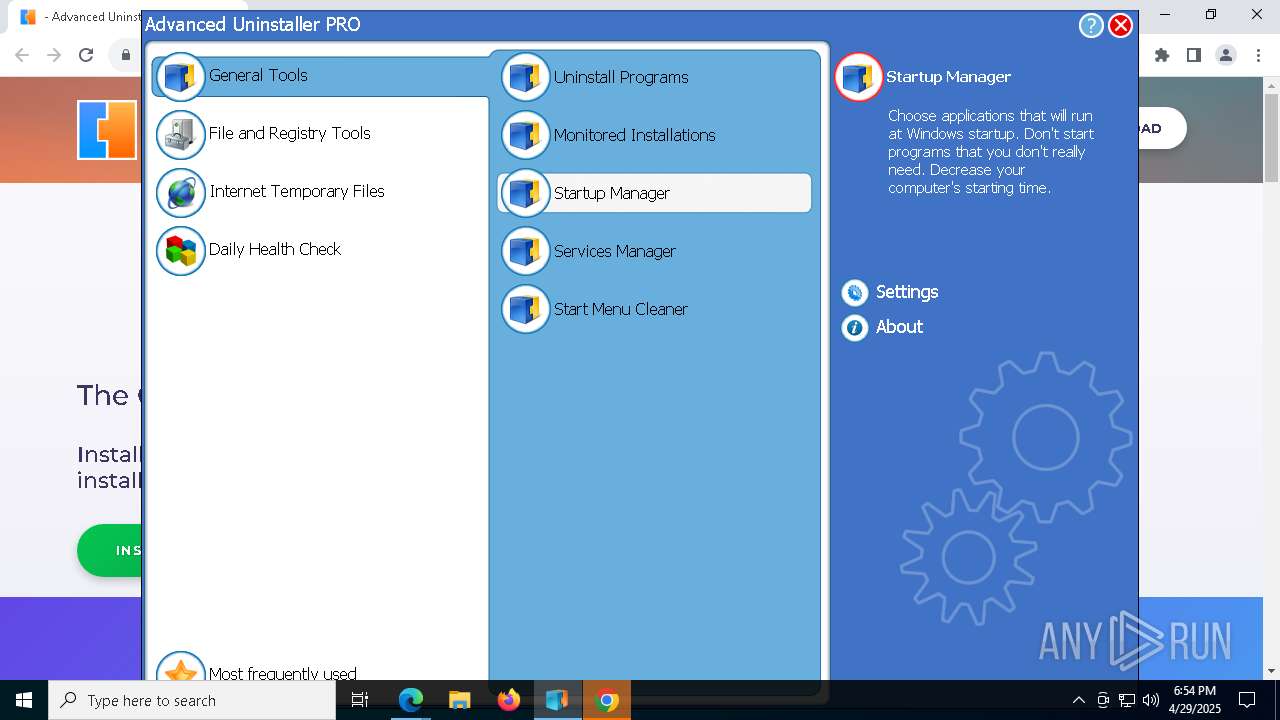The height and width of the screenshot is (720, 1280).
Task: Click the taskbar clock showing 6:54 PM
Action: [x=1195, y=700]
